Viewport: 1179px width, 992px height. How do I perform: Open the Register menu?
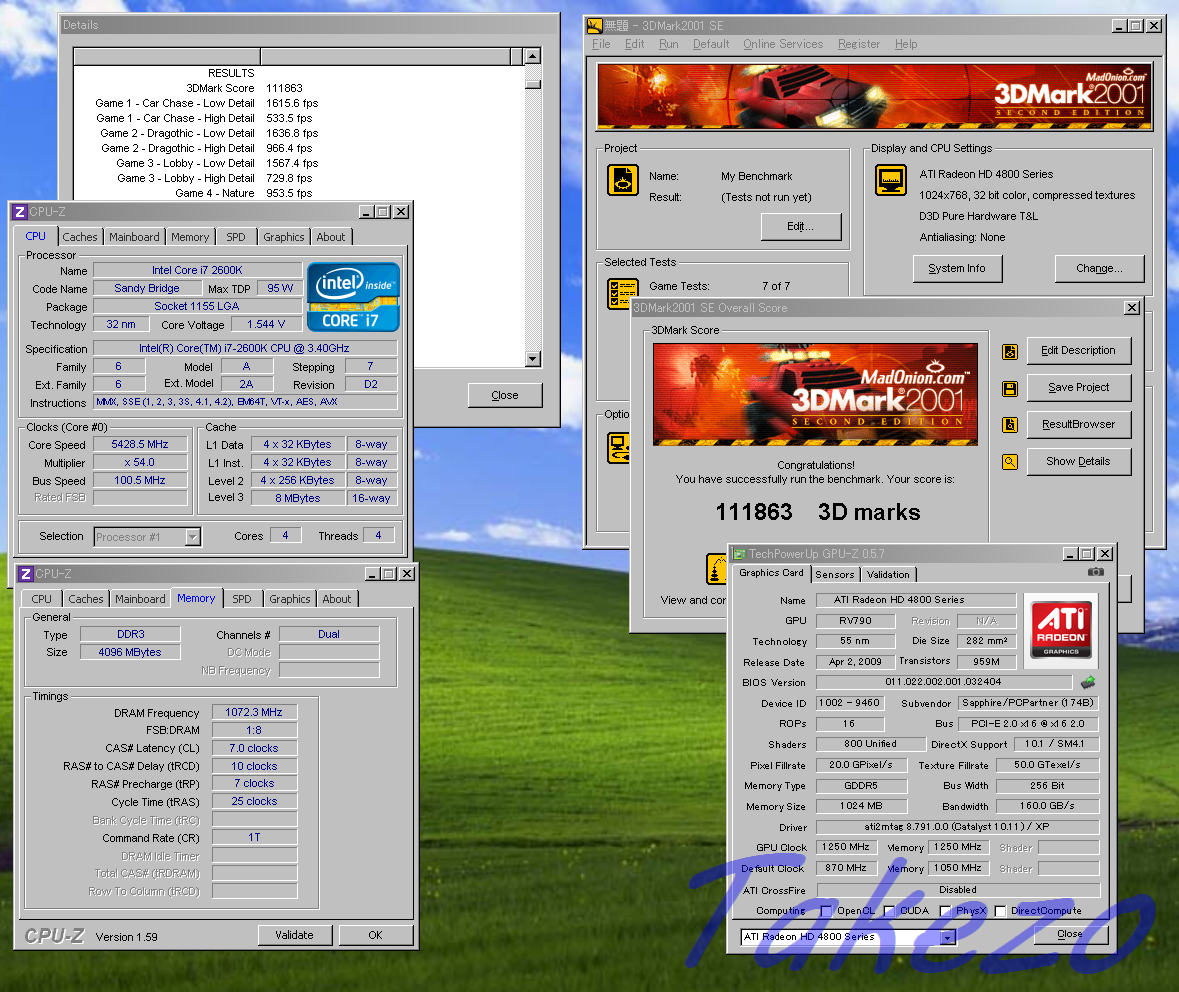tap(859, 44)
